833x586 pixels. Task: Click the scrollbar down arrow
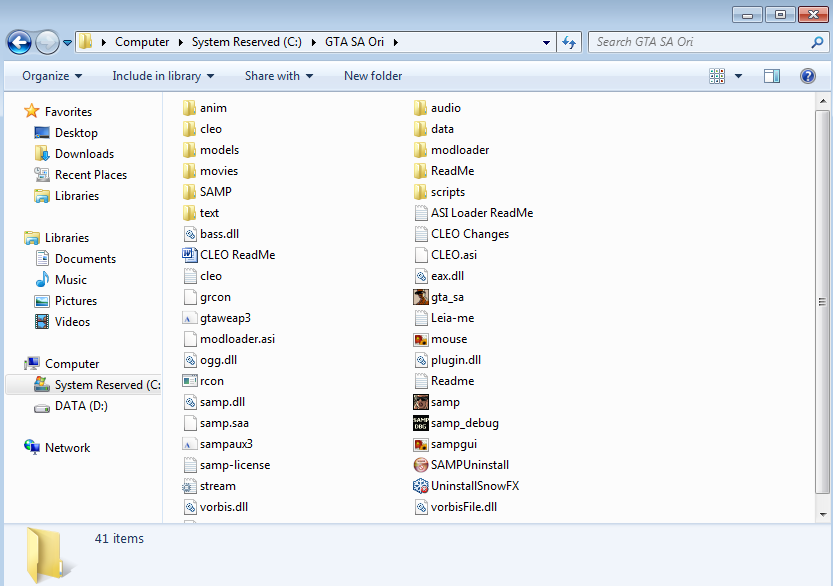(x=822, y=514)
